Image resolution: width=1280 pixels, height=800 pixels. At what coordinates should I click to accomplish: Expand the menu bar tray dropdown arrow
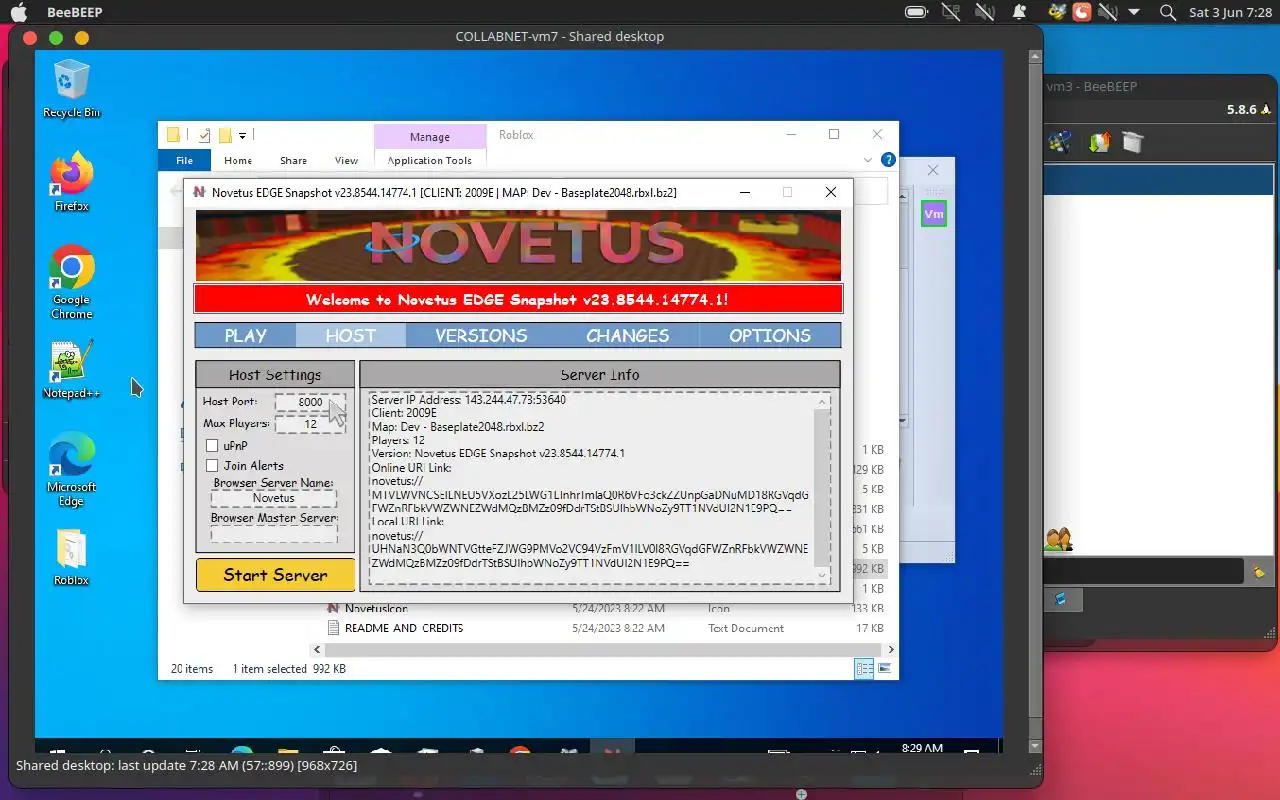click(x=1134, y=13)
